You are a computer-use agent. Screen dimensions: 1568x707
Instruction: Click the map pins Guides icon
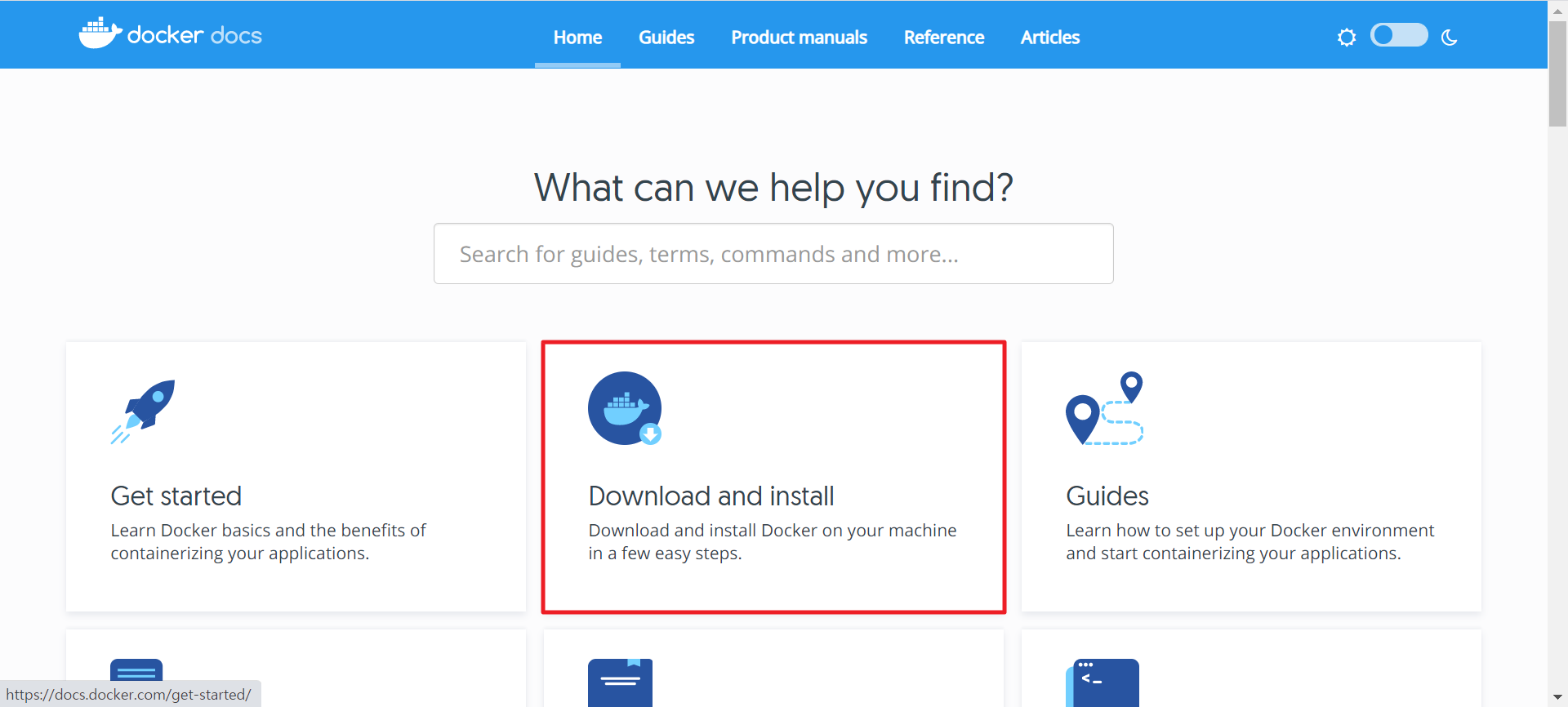tap(1104, 408)
